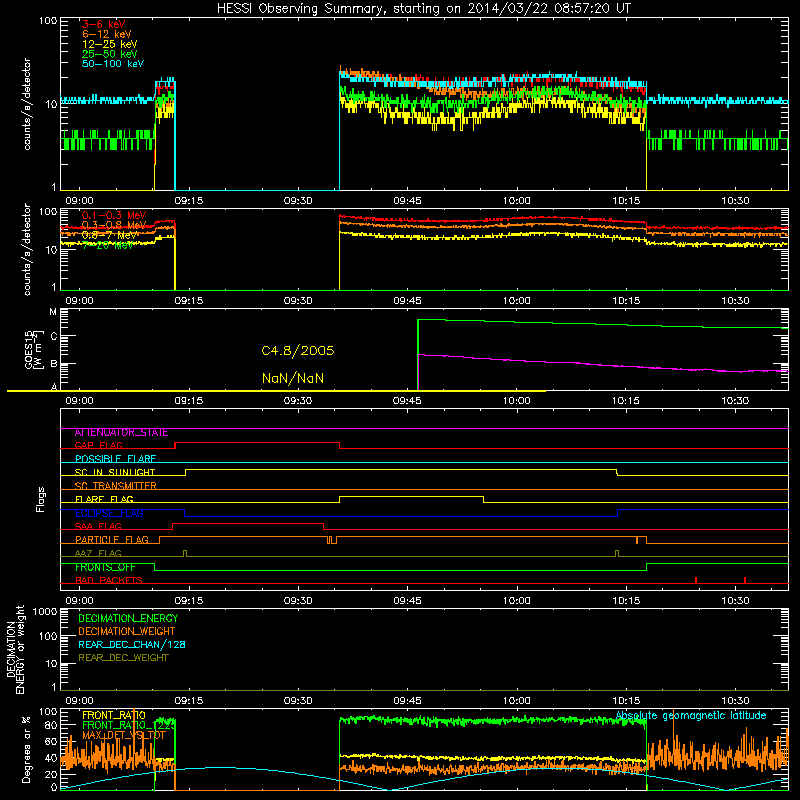Select the GOES15 axis label
Image resolution: width=800 pixels, height=800 pixels.
pos(34,349)
